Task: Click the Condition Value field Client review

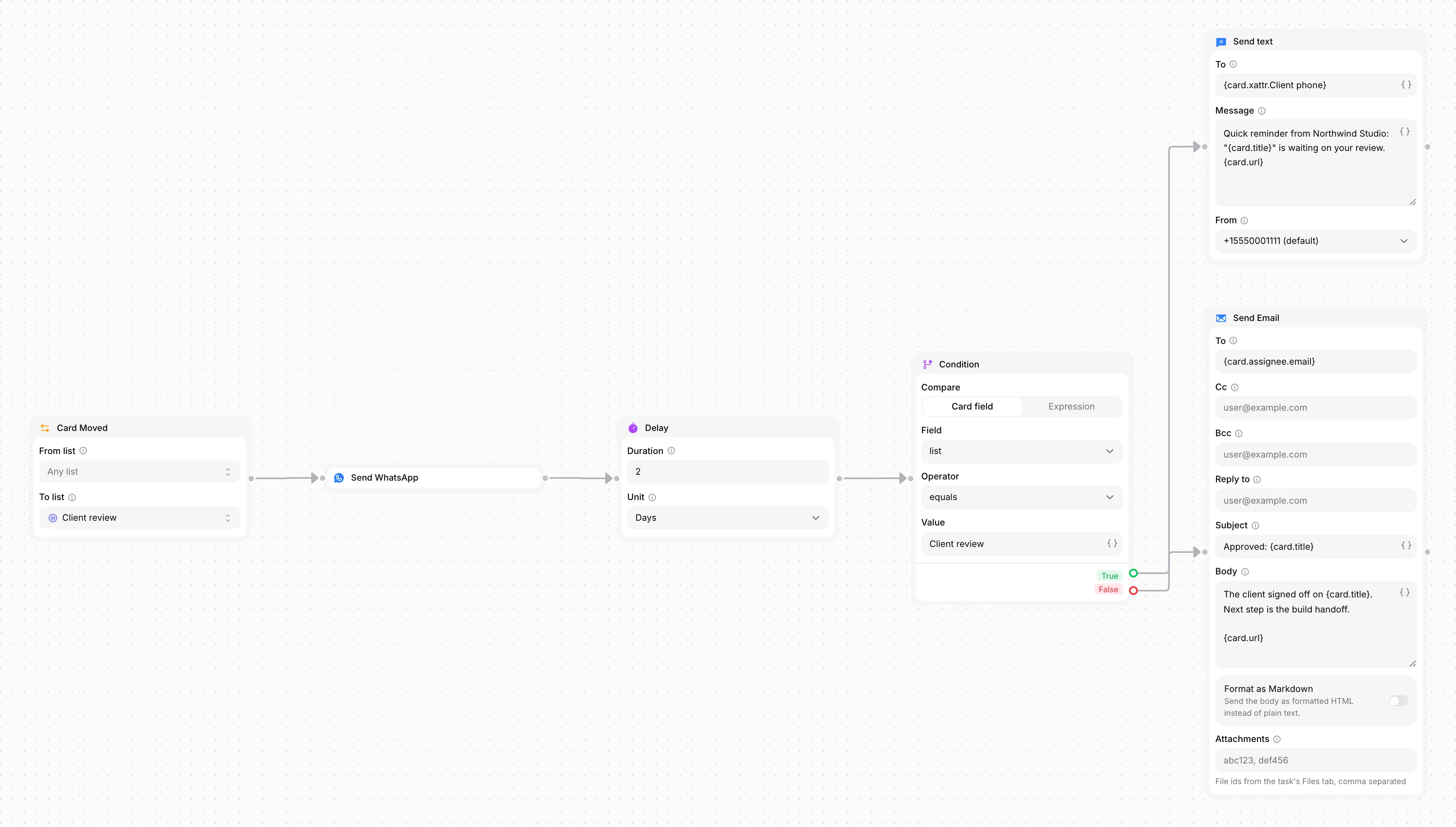Action: coord(1021,543)
